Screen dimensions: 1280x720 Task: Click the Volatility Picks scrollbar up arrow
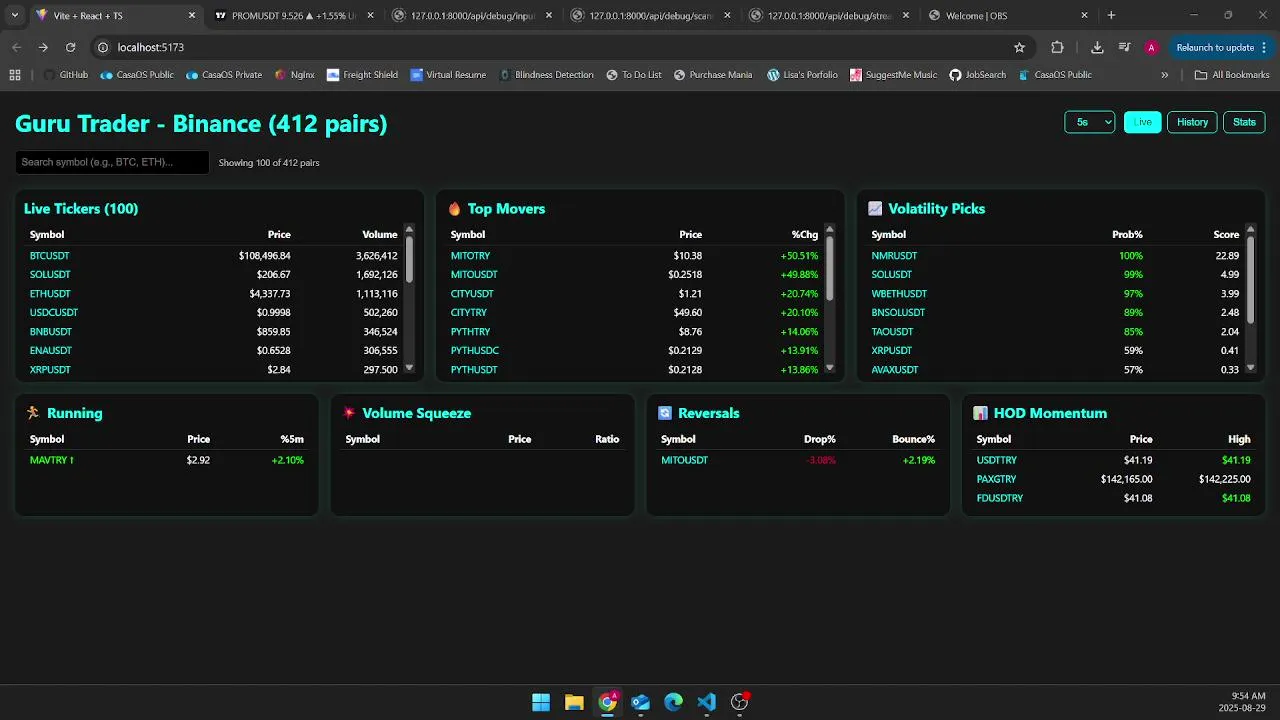pos(1250,230)
